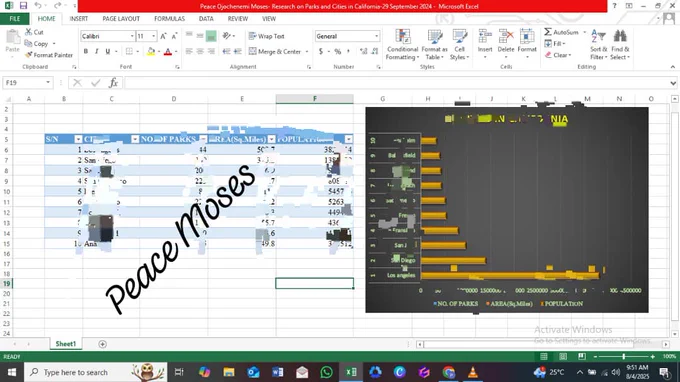Open the font size 11 dropdown

click(x=153, y=36)
